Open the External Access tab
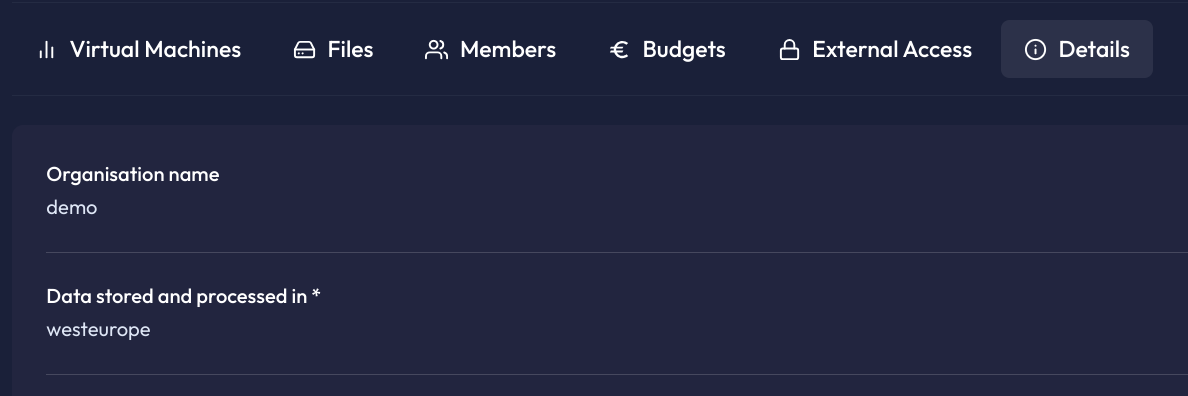1188x396 pixels. (x=875, y=49)
